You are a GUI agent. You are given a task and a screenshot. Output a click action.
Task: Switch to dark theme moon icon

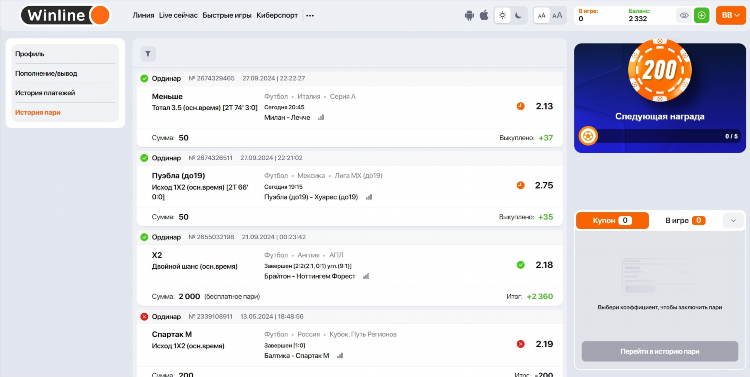pyautogui.click(x=518, y=15)
